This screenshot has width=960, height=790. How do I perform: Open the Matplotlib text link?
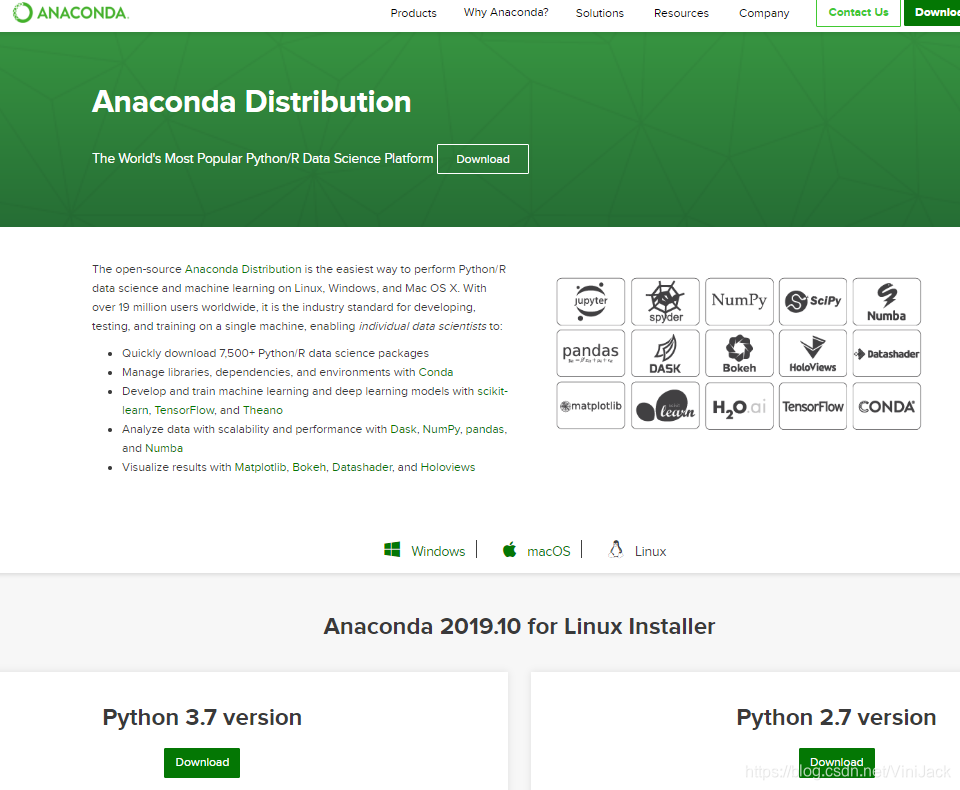[x=260, y=467]
